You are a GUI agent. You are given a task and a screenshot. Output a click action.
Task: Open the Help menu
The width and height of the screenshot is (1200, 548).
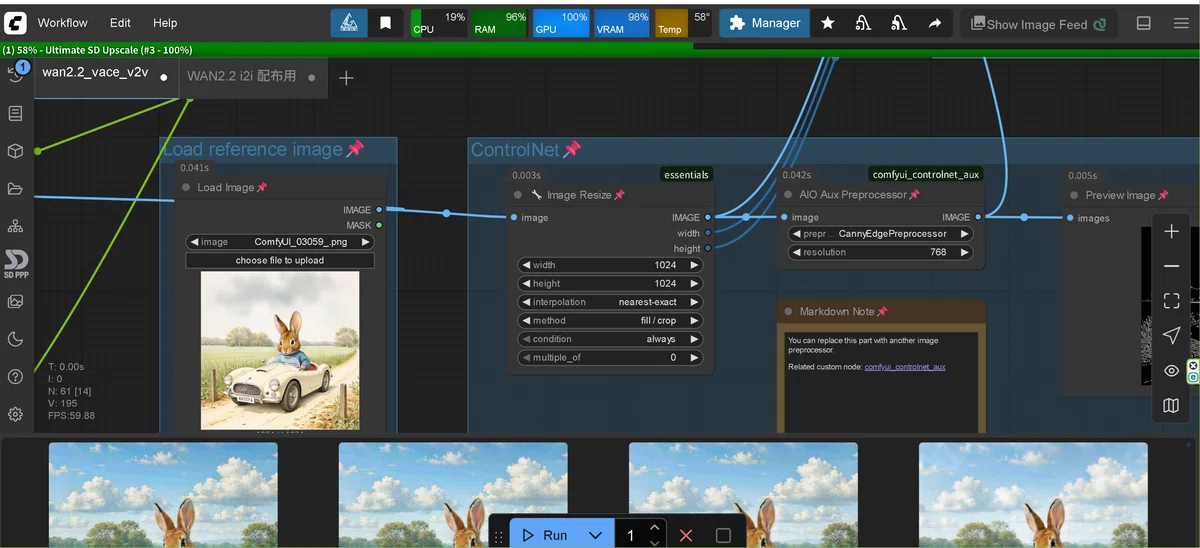pos(165,23)
